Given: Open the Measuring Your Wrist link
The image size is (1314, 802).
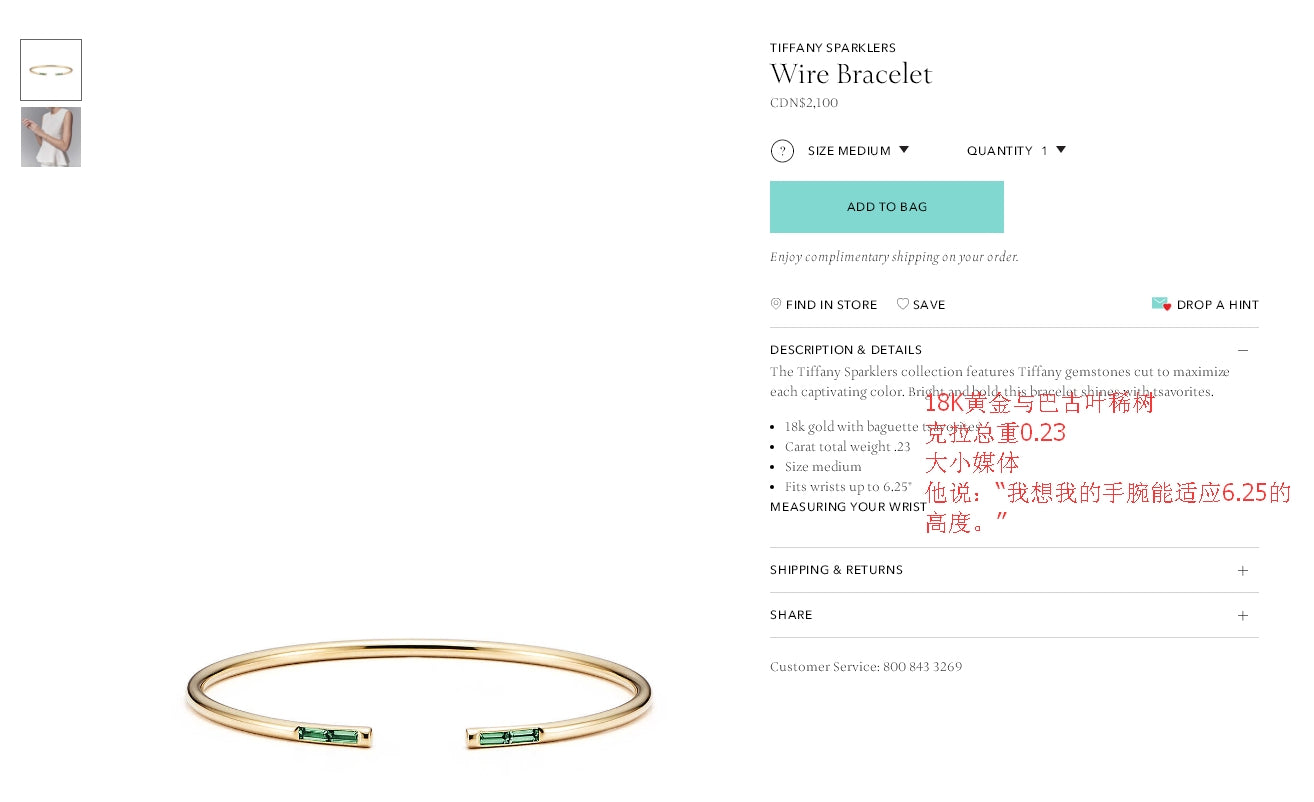Looking at the screenshot, I should coord(849,507).
